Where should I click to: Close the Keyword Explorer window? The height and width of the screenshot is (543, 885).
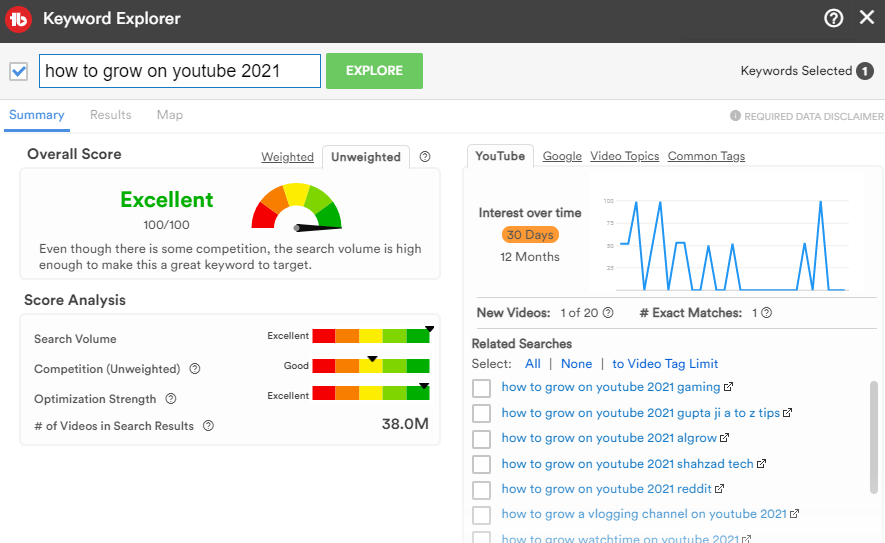867,17
